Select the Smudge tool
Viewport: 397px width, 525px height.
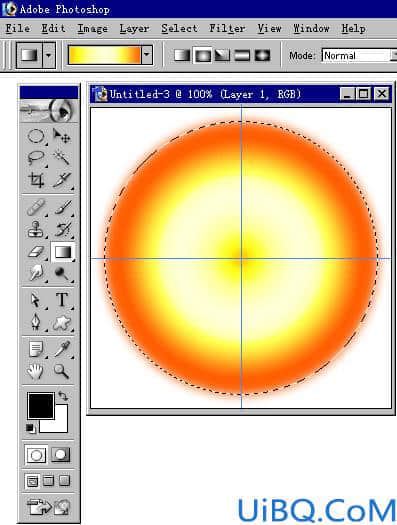[36, 273]
